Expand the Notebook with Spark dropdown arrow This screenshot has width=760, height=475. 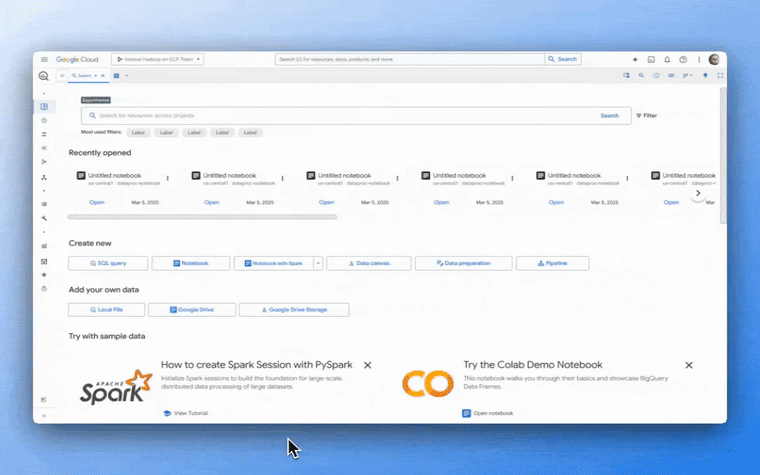click(x=318, y=263)
